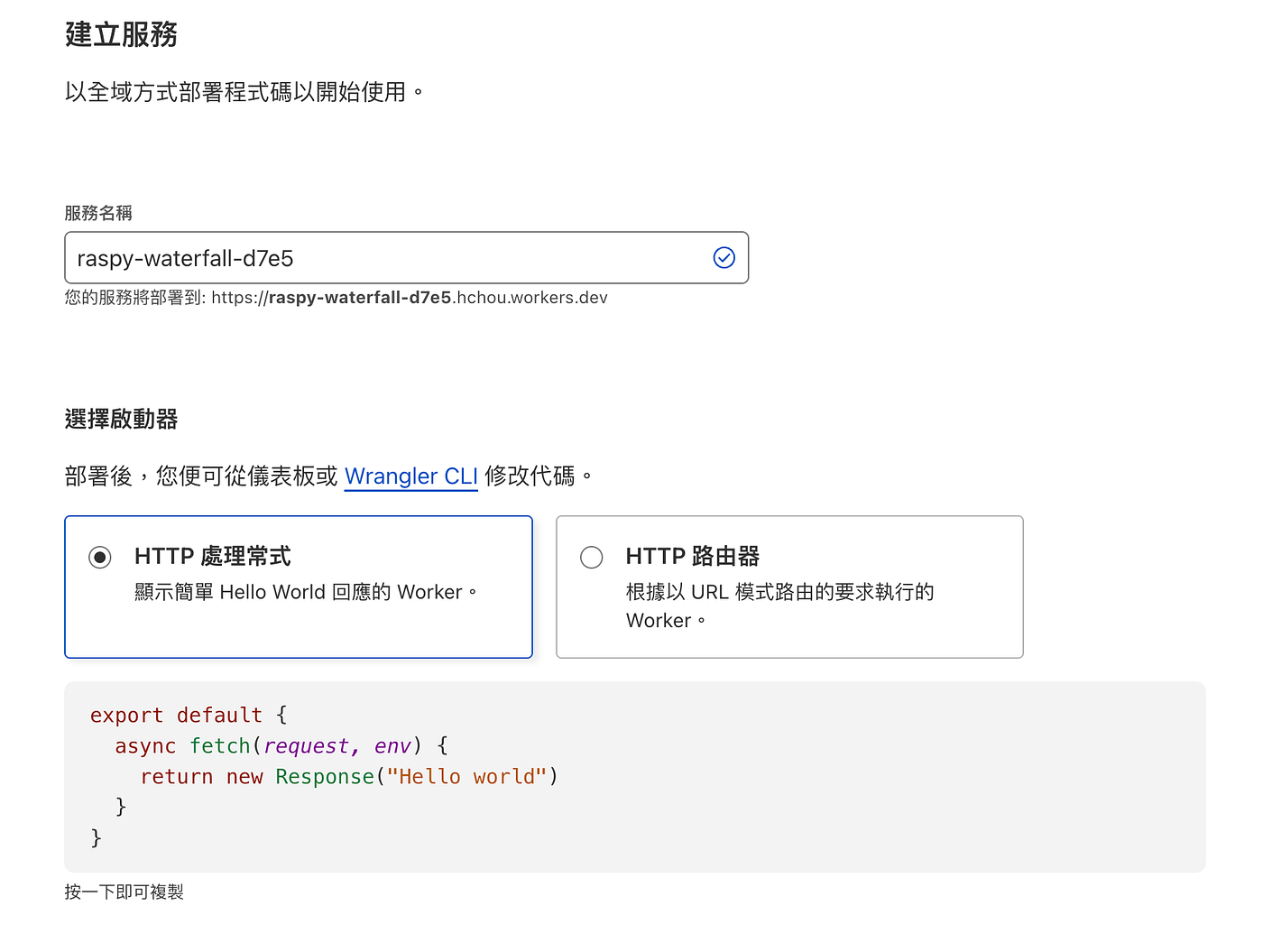Select the HTTP 路由器 radio button
Viewport: 1263px width, 952px height.
(x=592, y=558)
